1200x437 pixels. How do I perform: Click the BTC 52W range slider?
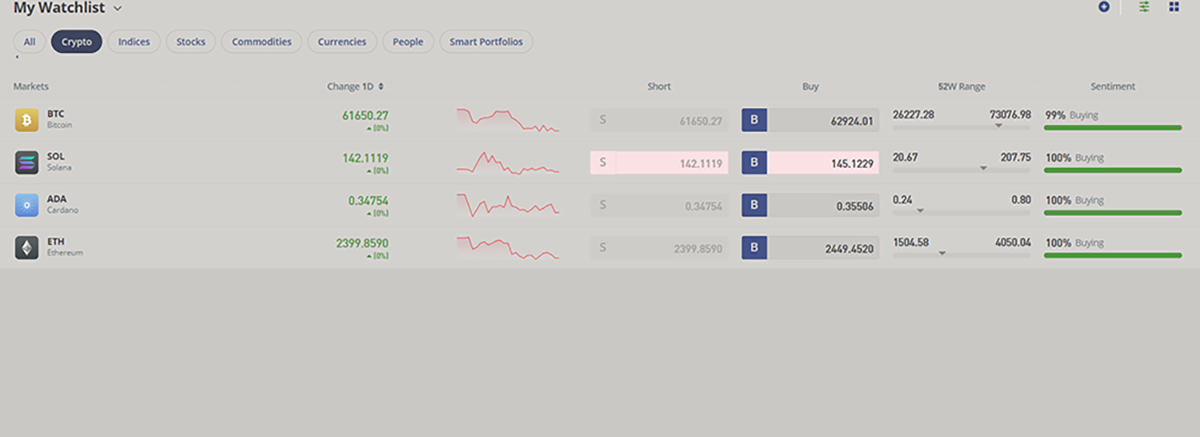(x=961, y=127)
